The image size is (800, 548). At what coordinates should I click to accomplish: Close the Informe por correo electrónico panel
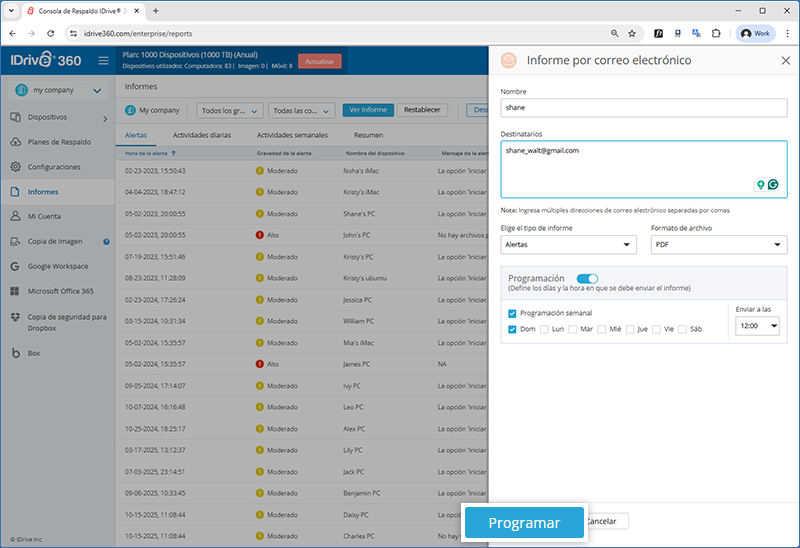click(785, 61)
